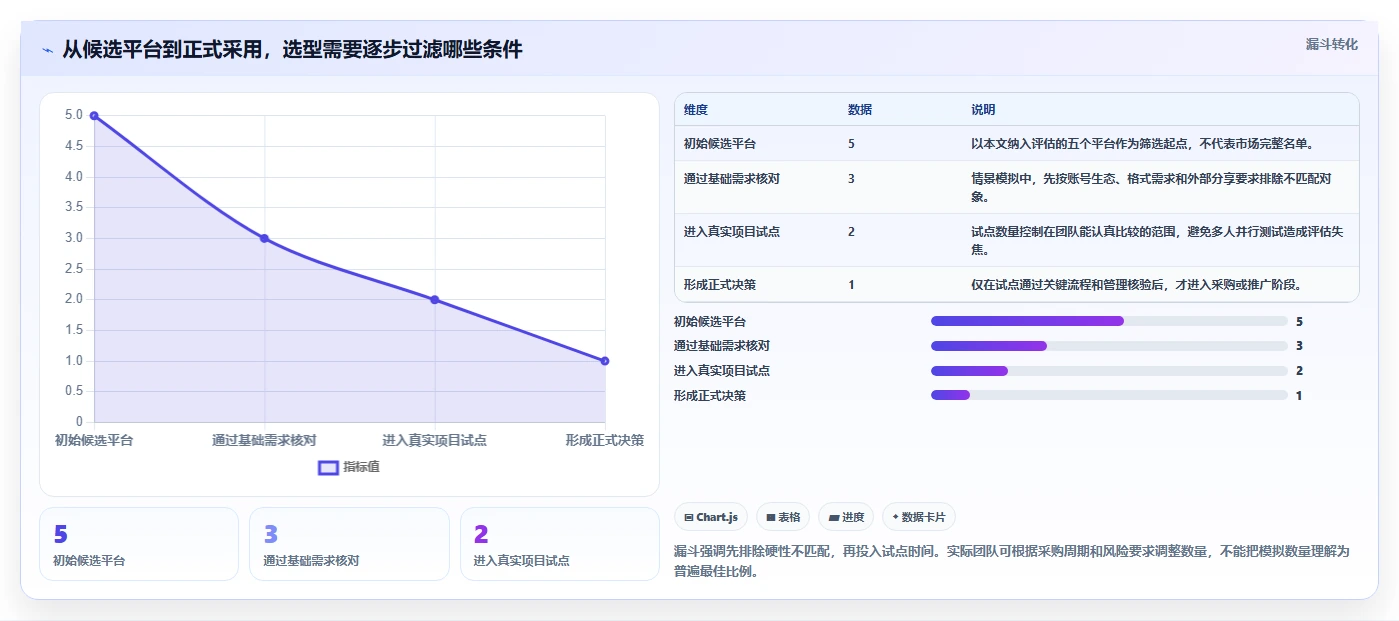The image size is (1399, 621).
Task: Click the chart point at 通过基础需求核对
Action: (x=264, y=238)
